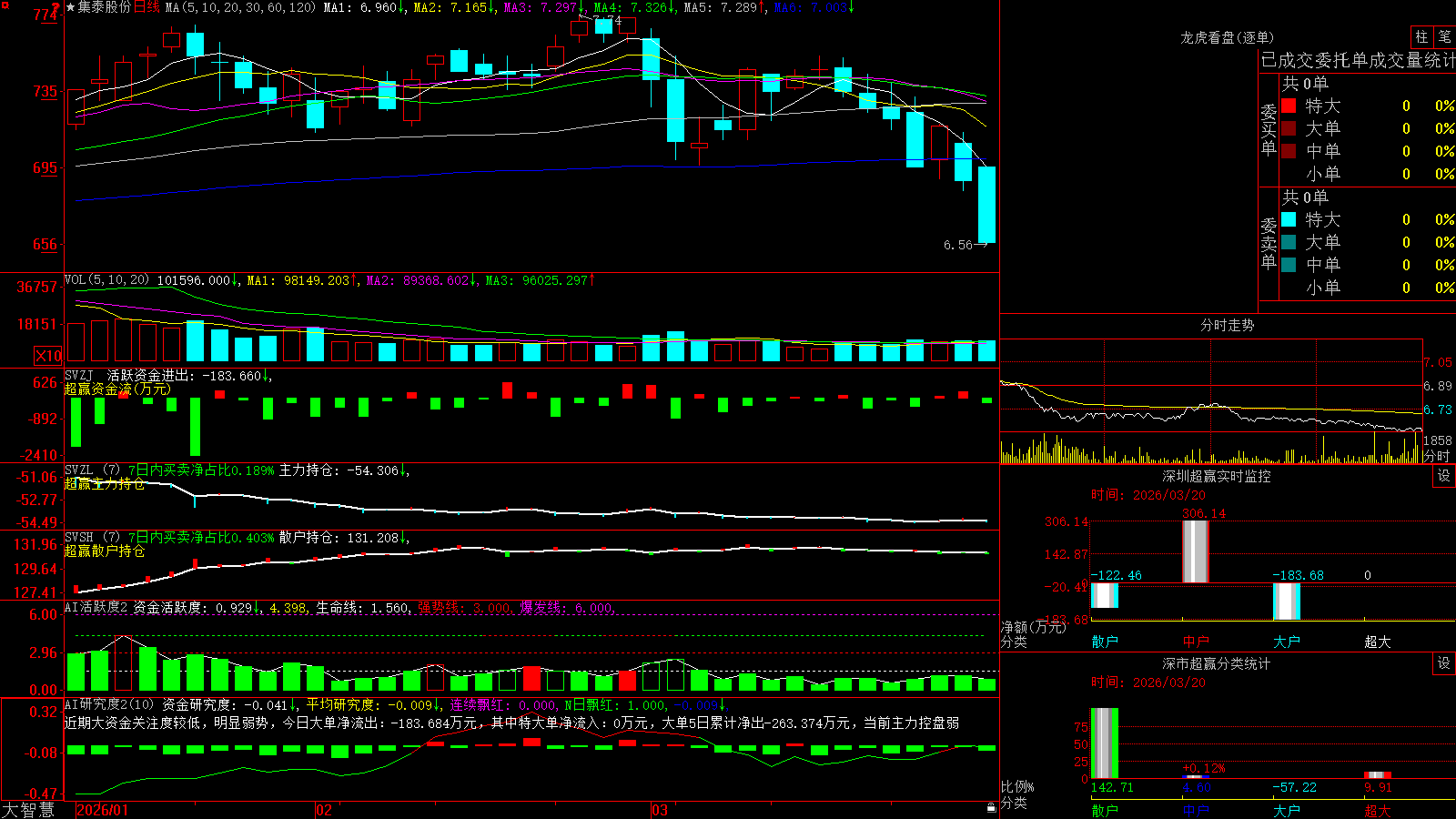Click the 306.14 white bar in monitor chart

click(1196, 551)
